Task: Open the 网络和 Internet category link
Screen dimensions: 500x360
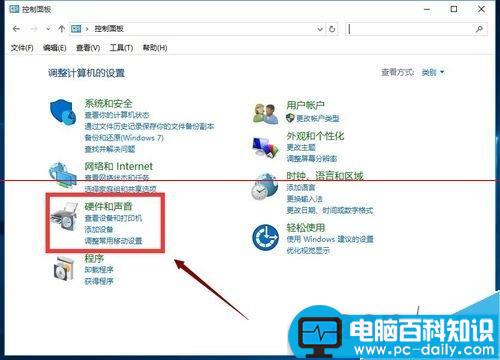Action: coord(118,166)
